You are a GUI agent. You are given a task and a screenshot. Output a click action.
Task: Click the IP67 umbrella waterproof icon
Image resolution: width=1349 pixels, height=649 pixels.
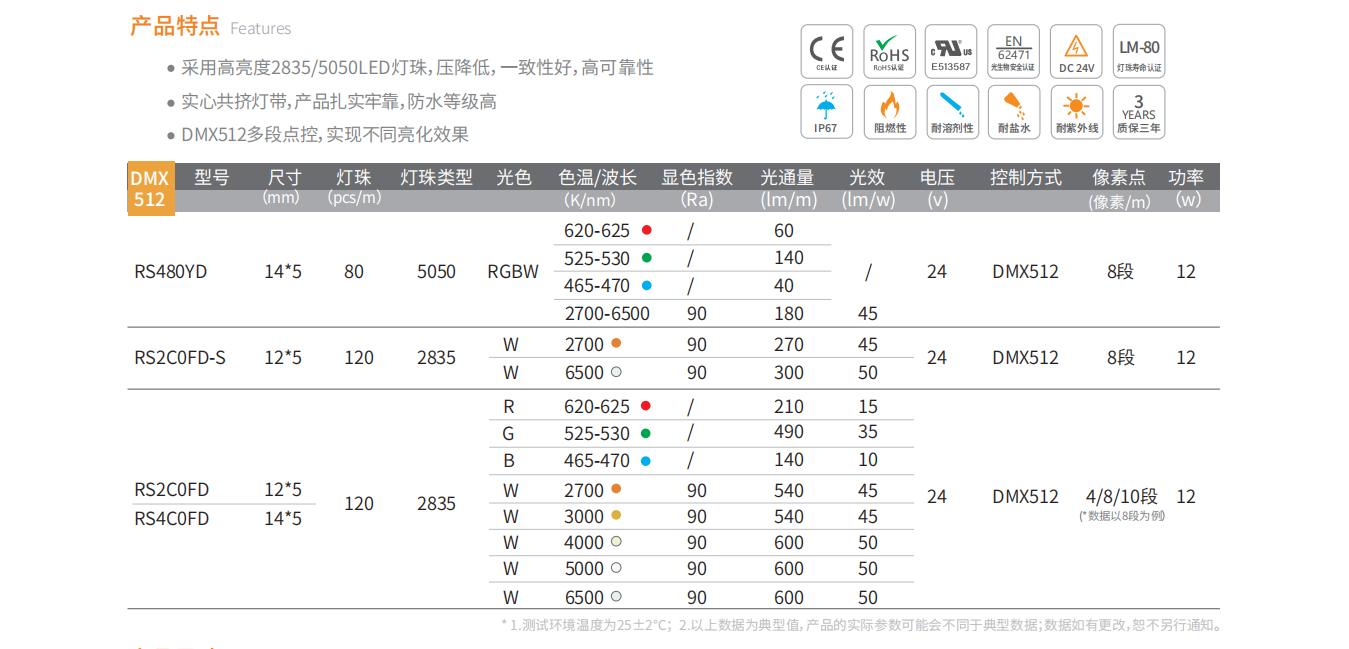click(827, 111)
